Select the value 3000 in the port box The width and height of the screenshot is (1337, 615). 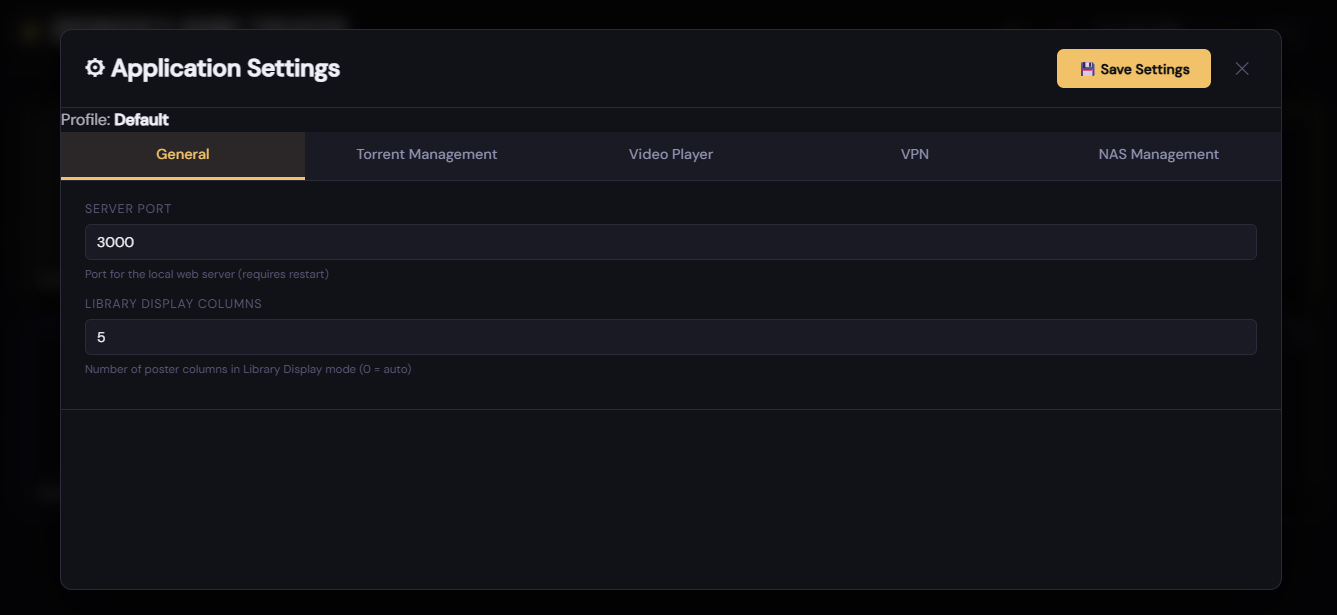coord(116,242)
